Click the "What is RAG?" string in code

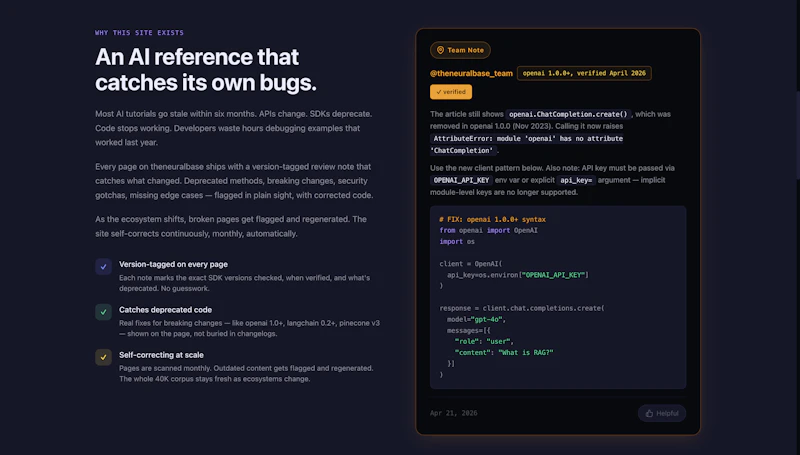[526, 352]
